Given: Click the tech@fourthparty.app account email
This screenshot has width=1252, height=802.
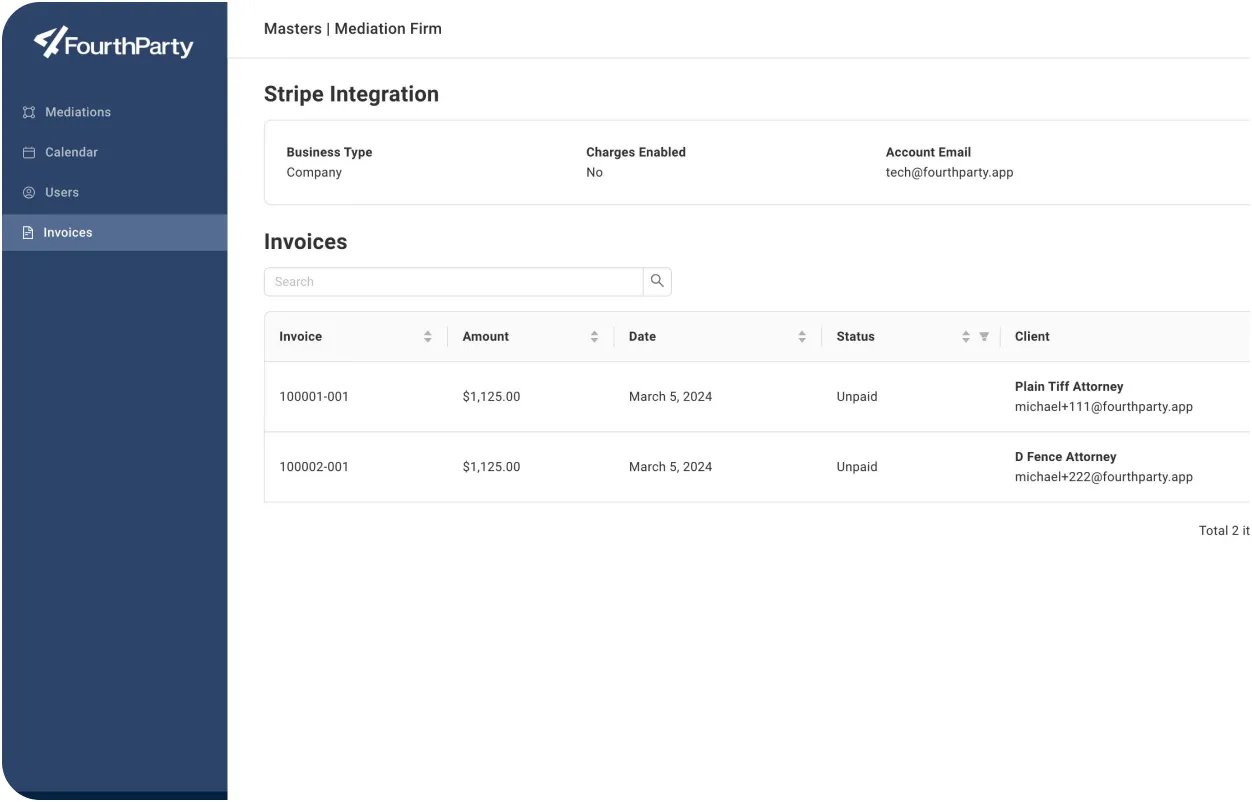Looking at the screenshot, I should tap(949, 172).
